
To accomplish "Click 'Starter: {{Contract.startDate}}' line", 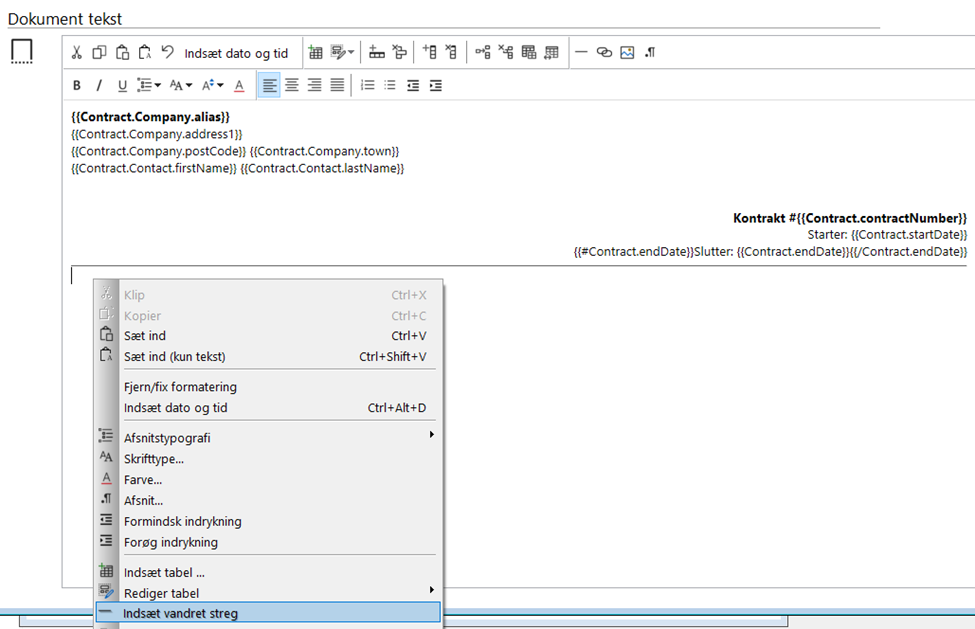I will pyautogui.click(x=887, y=235).
